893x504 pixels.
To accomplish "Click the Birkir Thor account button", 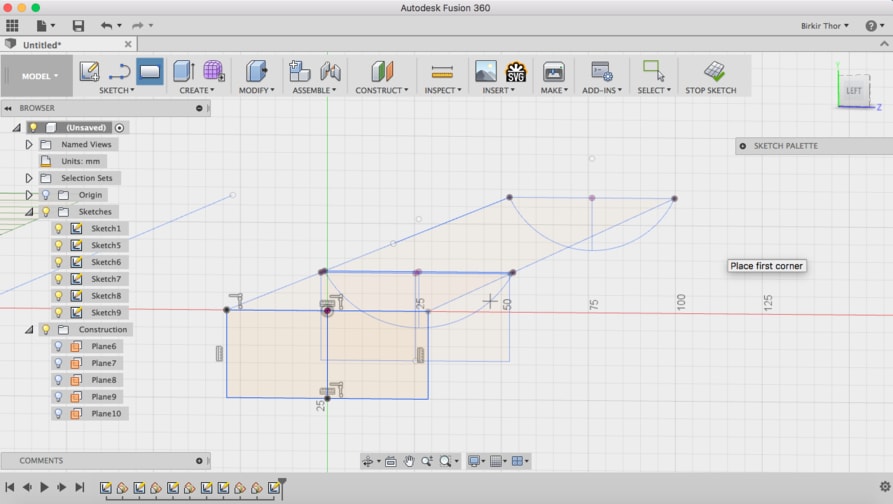I will click(x=825, y=26).
